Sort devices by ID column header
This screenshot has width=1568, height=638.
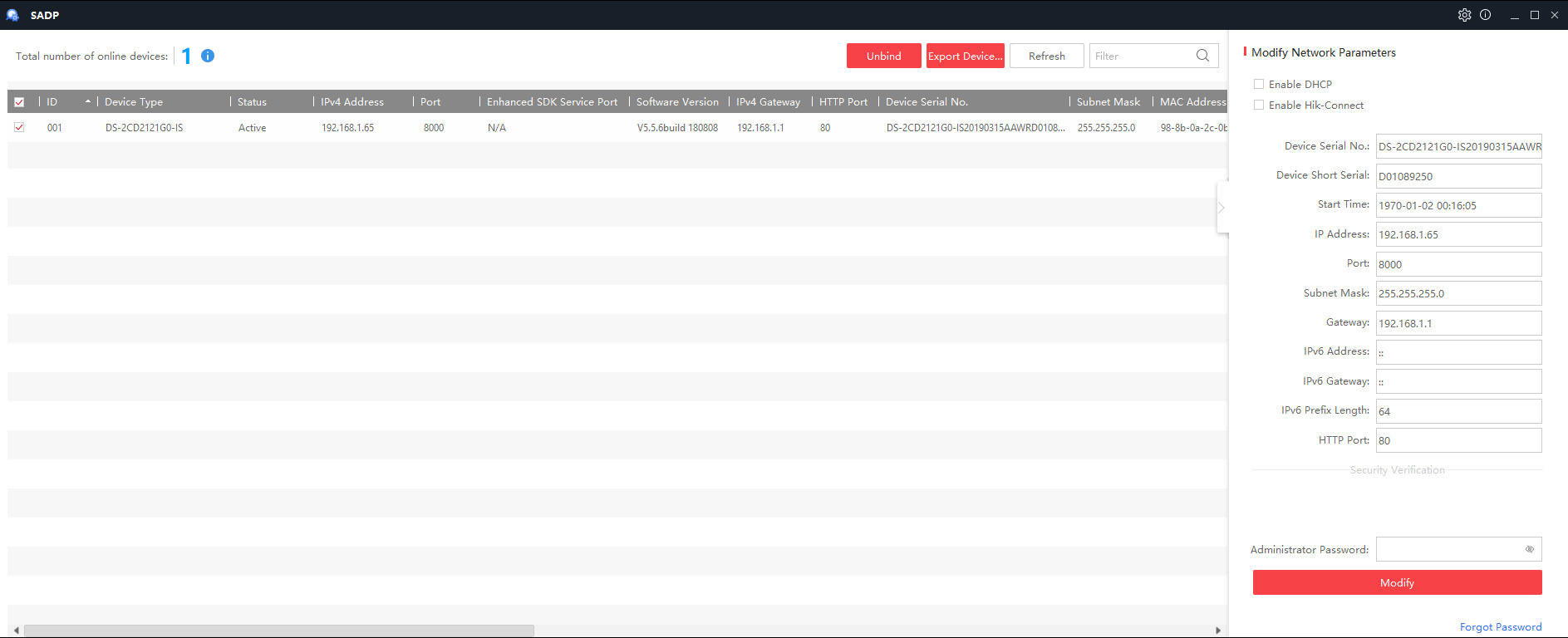pyautogui.click(x=52, y=102)
